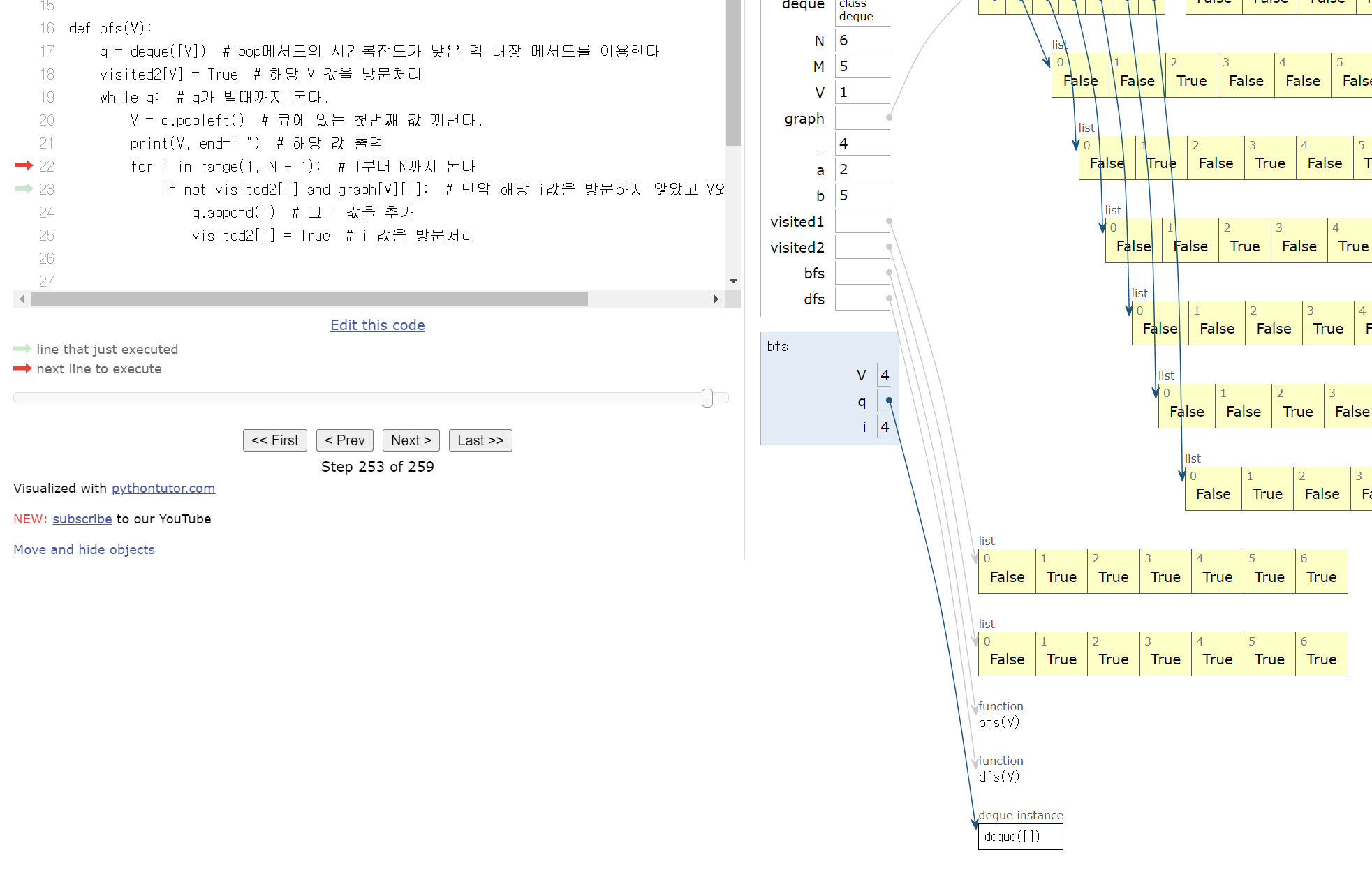The width and height of the screenshot is (1372, 880).
Task: Click the code editor's scroll-right arrow
Action: pyautogui.click(x=716, y=299)
